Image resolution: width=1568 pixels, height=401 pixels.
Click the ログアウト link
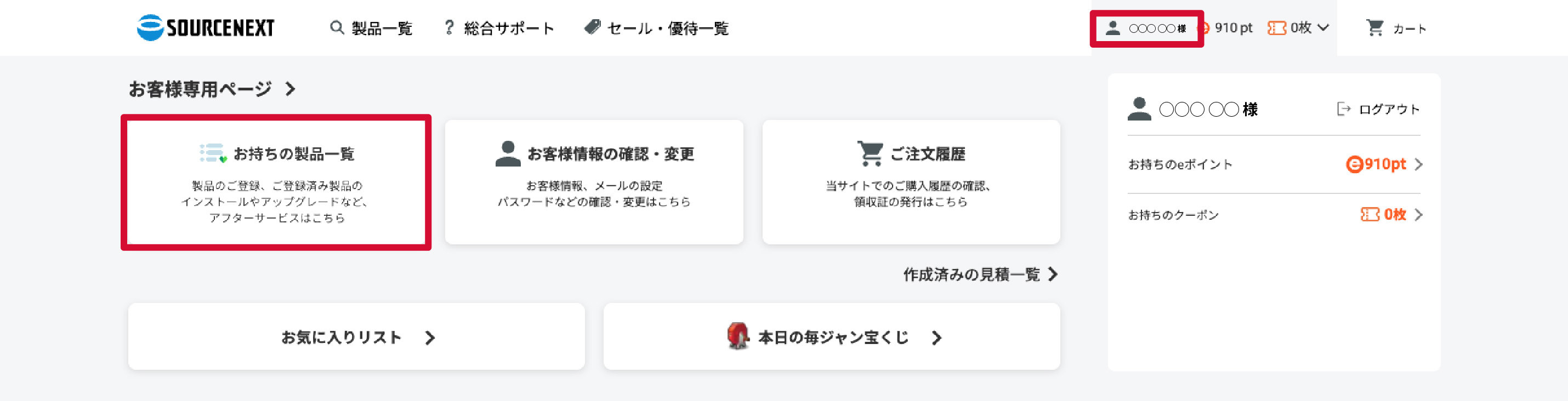(x=1388, y=110)
